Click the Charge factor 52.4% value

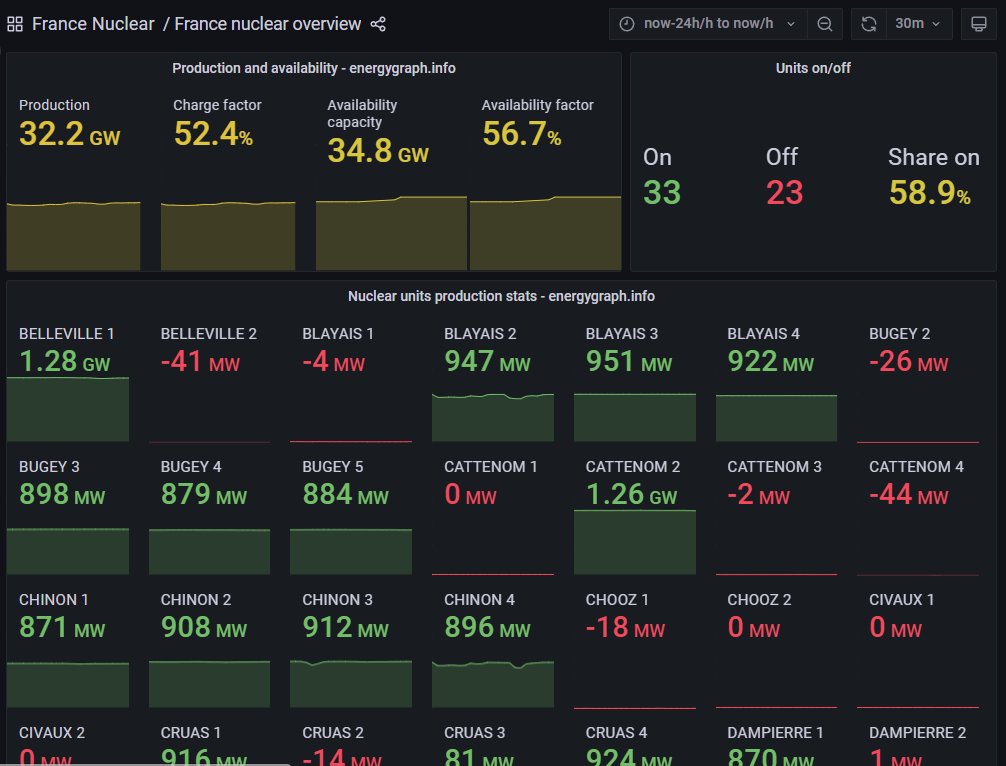tap(213, 133)
